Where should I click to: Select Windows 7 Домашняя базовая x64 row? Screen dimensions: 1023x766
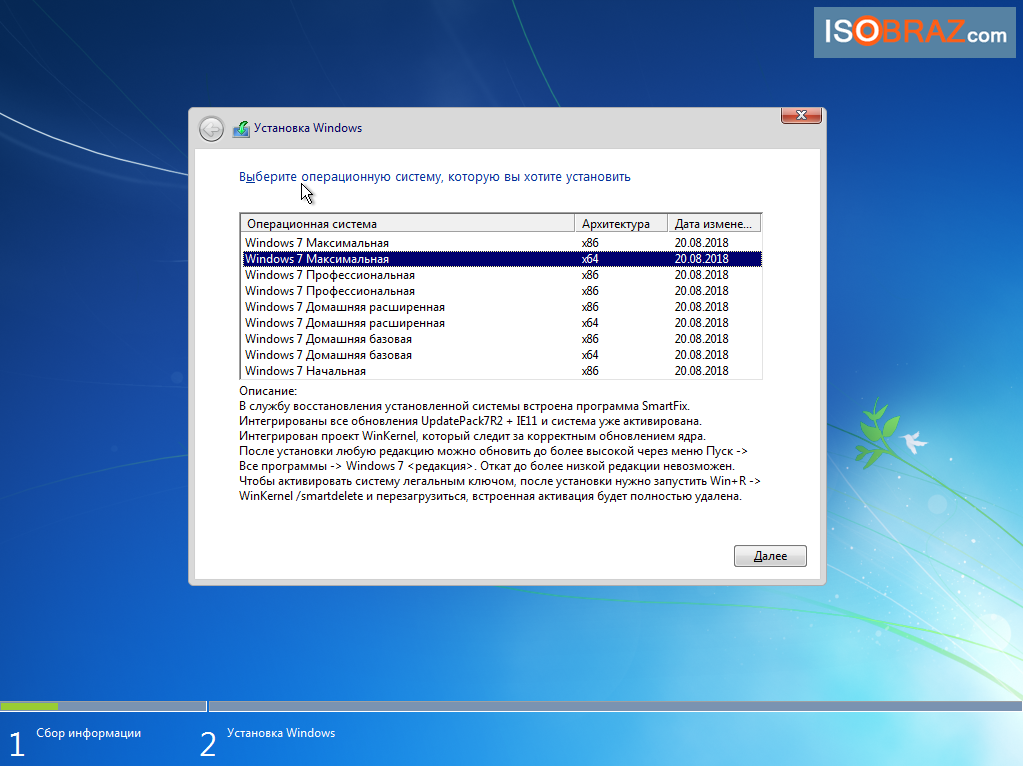502,355
